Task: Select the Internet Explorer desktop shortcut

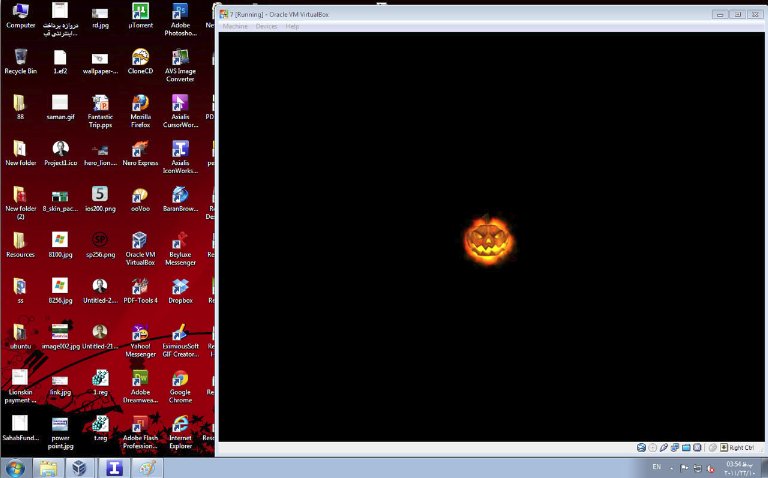Action: 180,432
